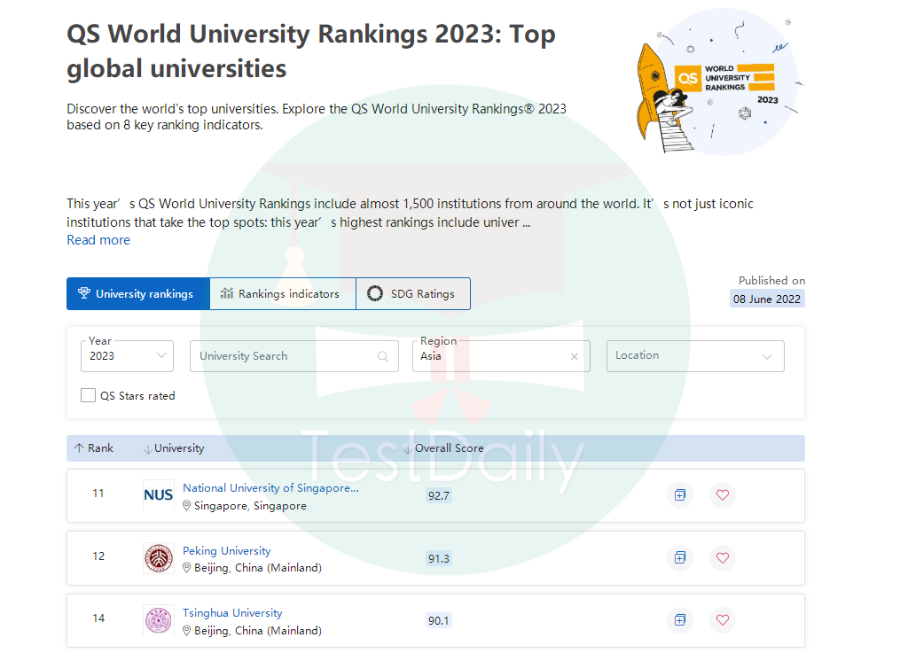This screenshot has width=900, height=661.
Task: Open the Peking University link
Action: click(x=226, y=551)
